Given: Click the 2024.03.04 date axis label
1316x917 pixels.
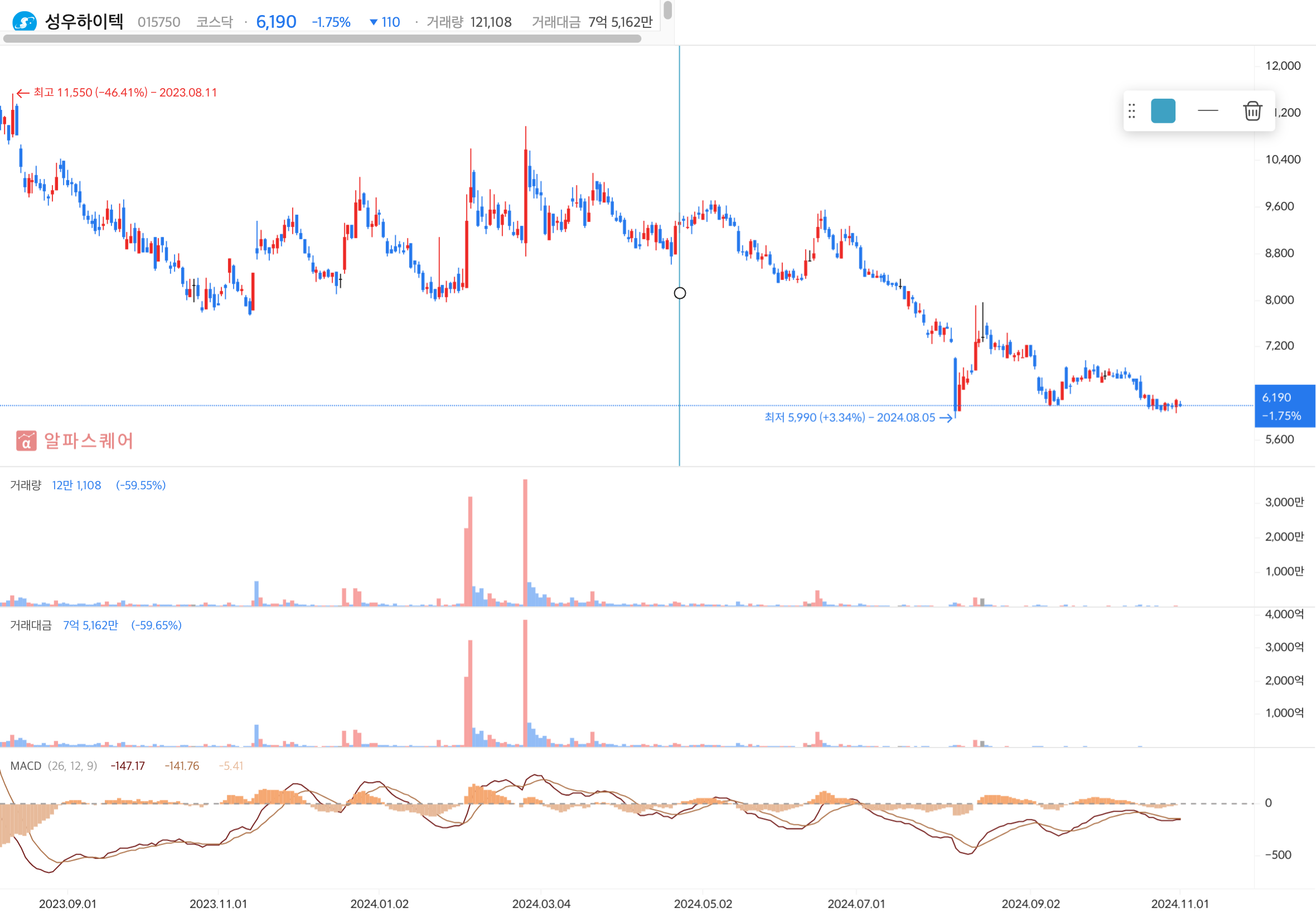Looking at the screenshot, I should [541, 904].
